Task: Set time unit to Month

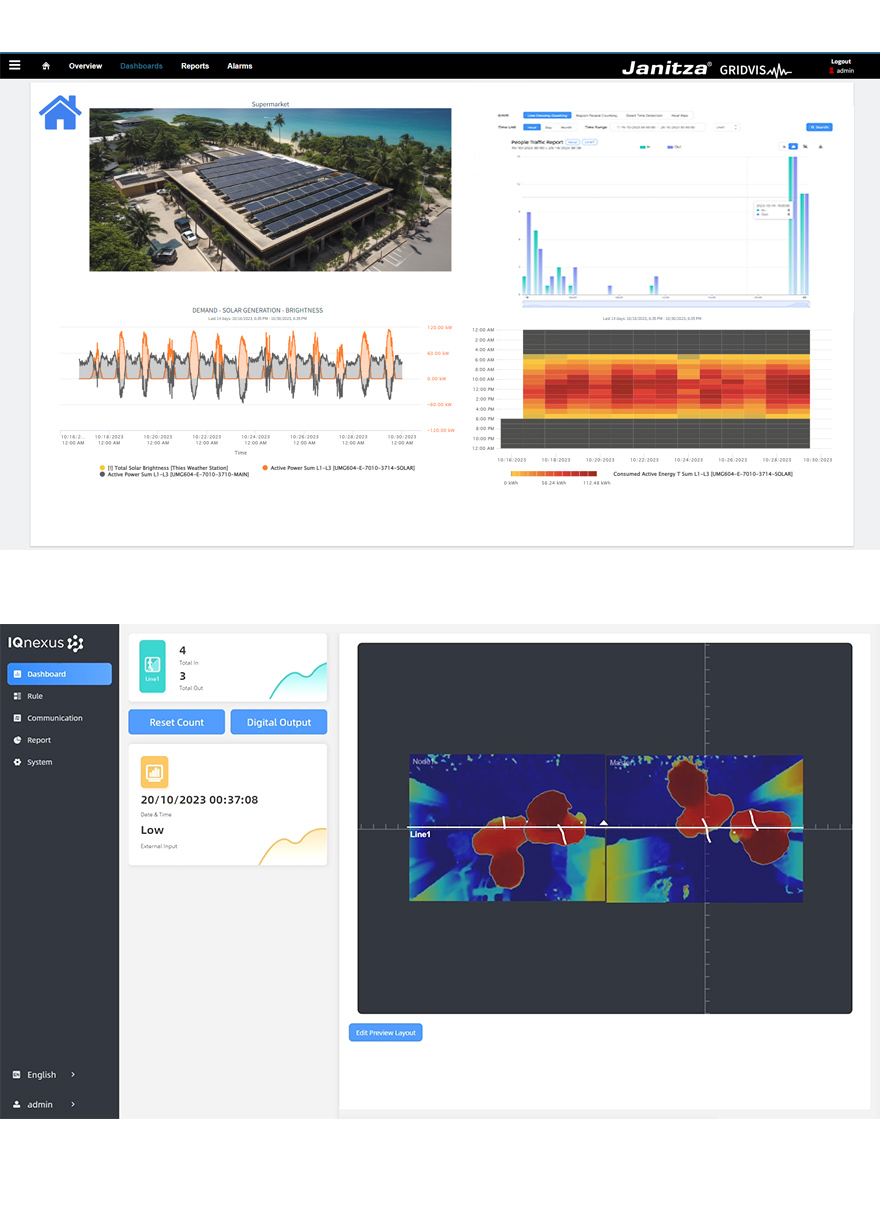Action: click(x=565, y=127)
